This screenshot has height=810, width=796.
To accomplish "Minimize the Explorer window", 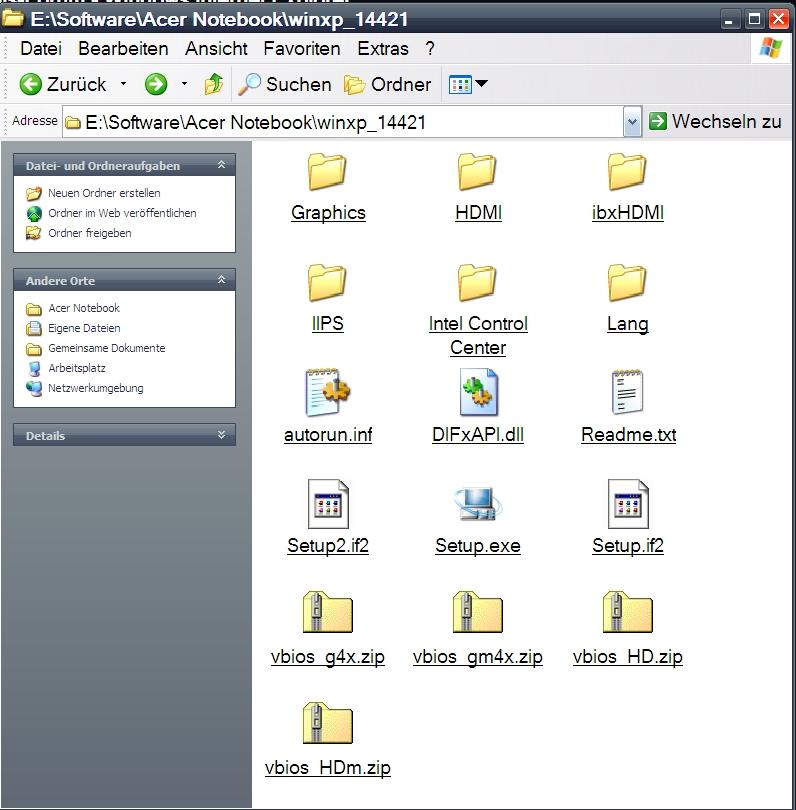I will point(729,20).
